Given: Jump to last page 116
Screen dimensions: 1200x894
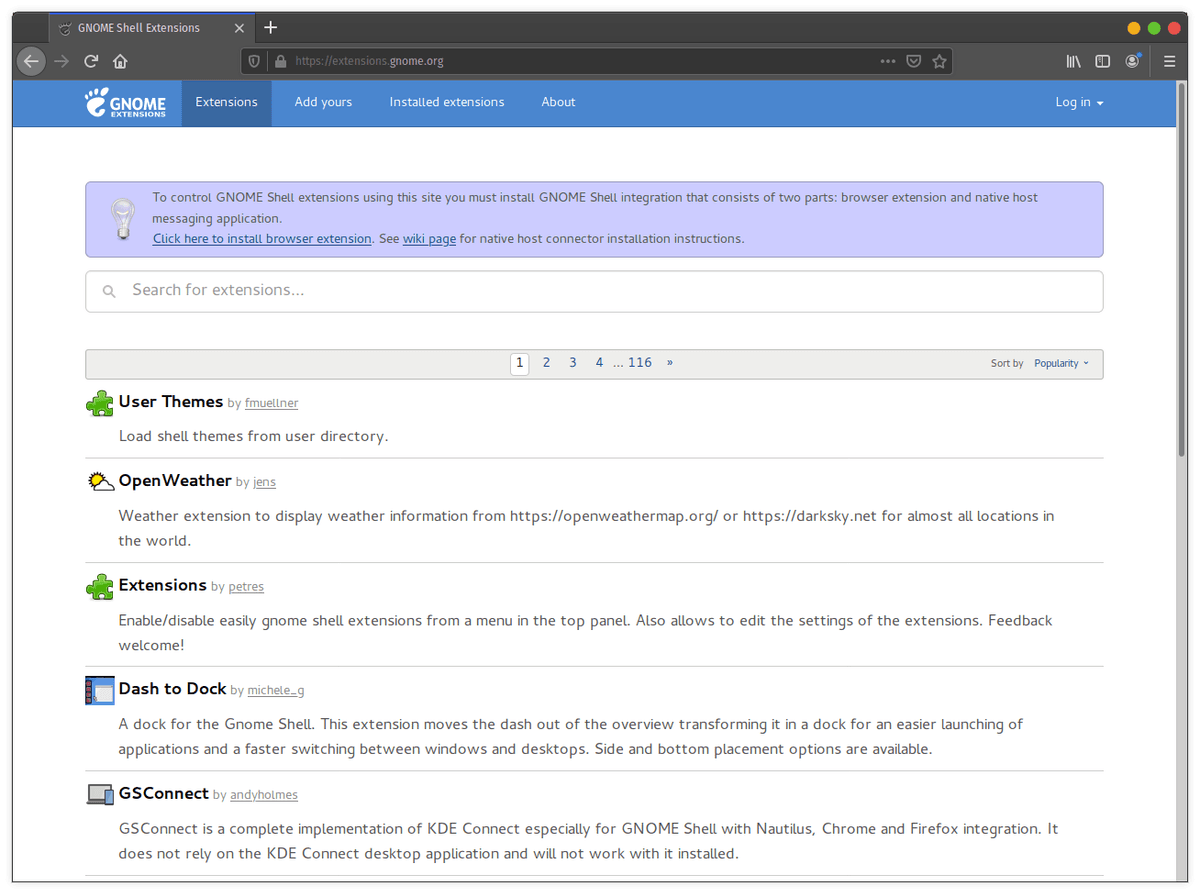Looking at the screenshot, I should (640, 363).
